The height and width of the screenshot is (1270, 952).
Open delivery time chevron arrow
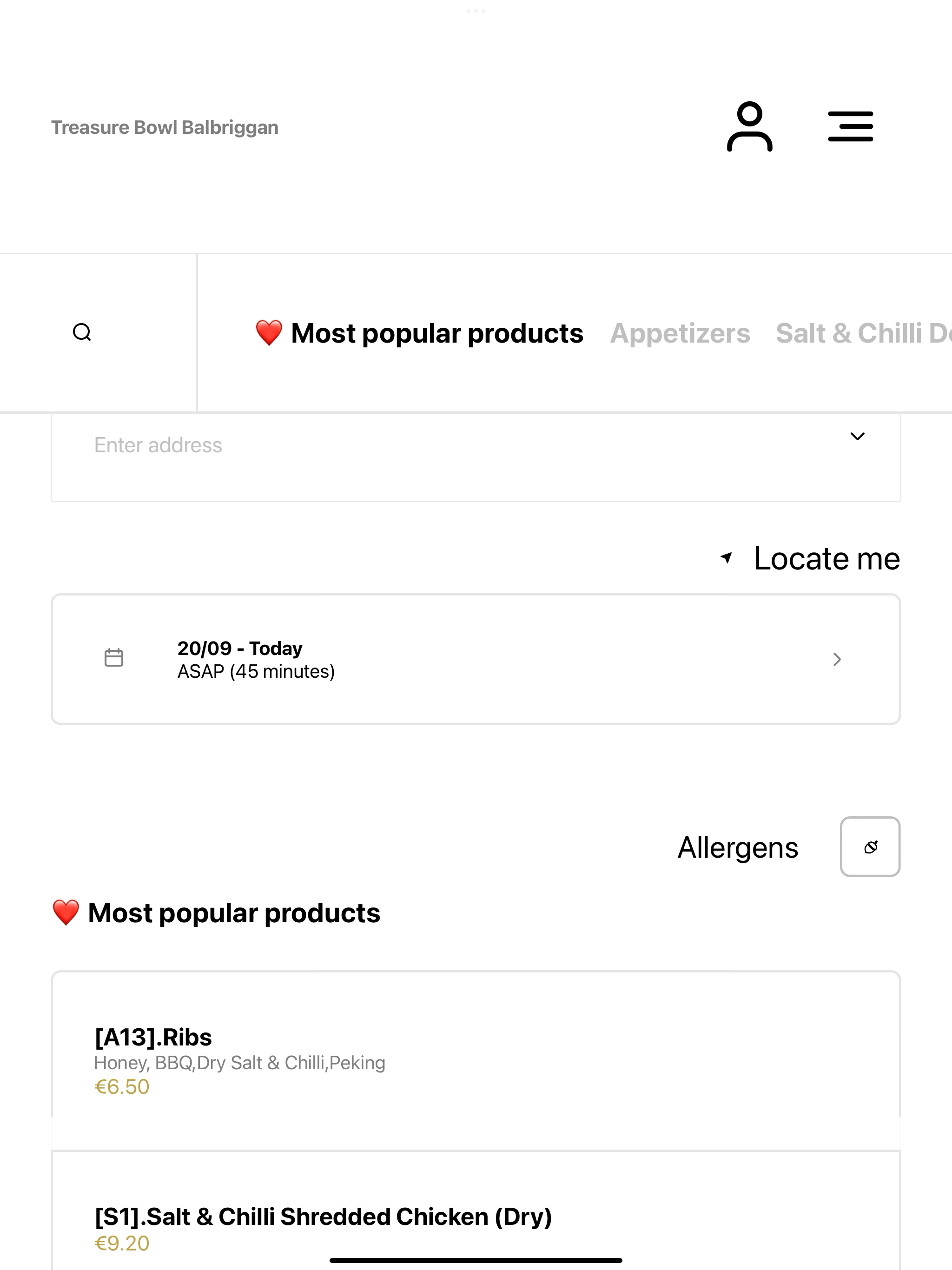(837, 659)
